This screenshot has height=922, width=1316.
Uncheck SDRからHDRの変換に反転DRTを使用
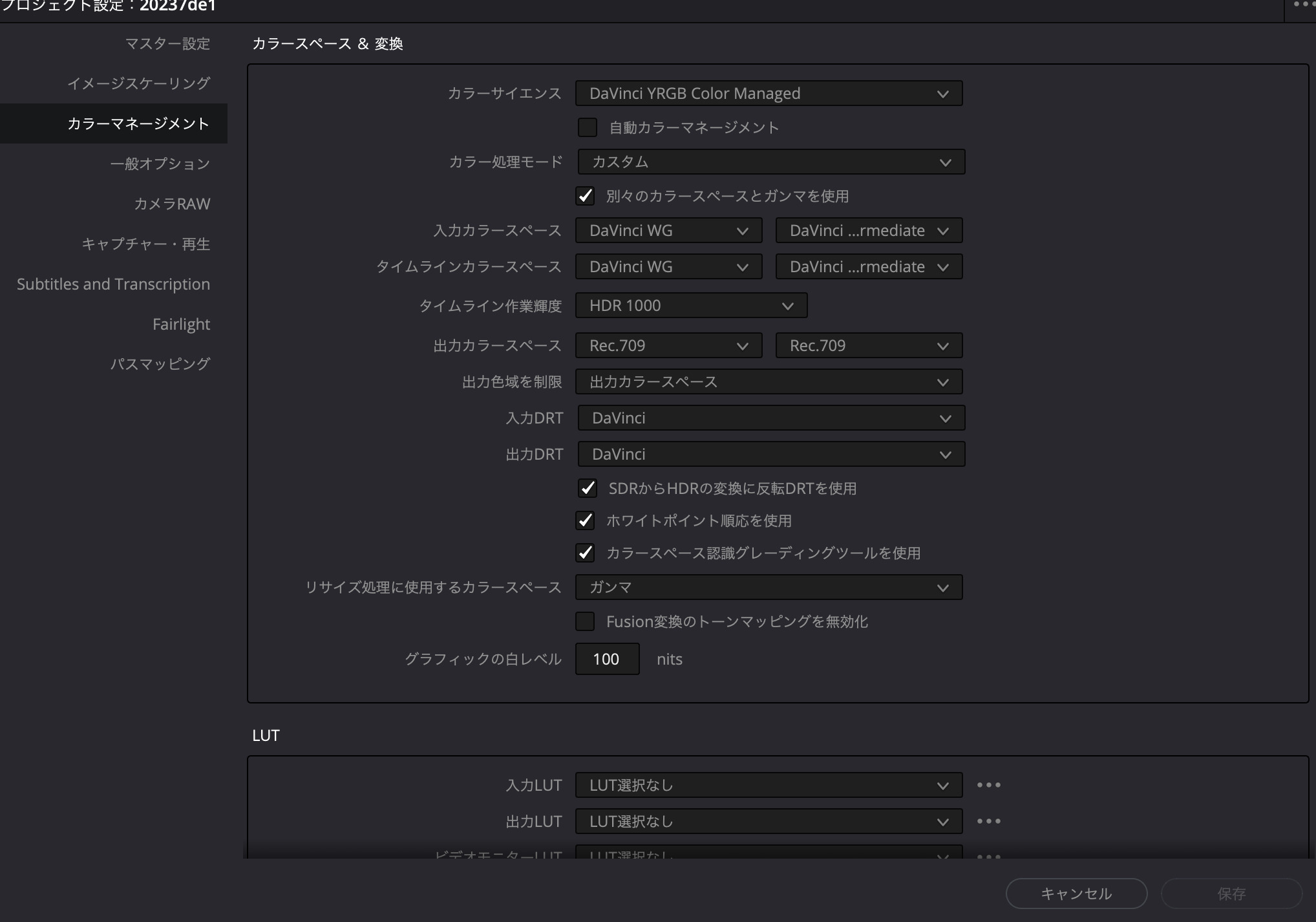tap(588, 488)
